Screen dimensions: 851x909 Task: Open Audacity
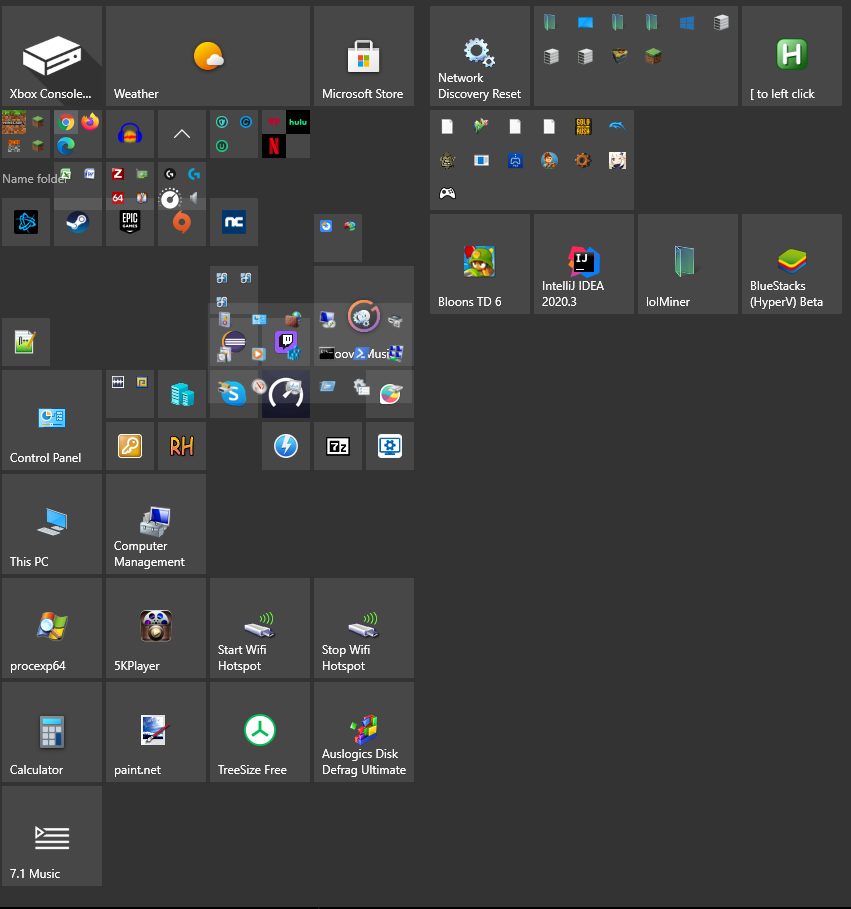(x=130, y=134)
